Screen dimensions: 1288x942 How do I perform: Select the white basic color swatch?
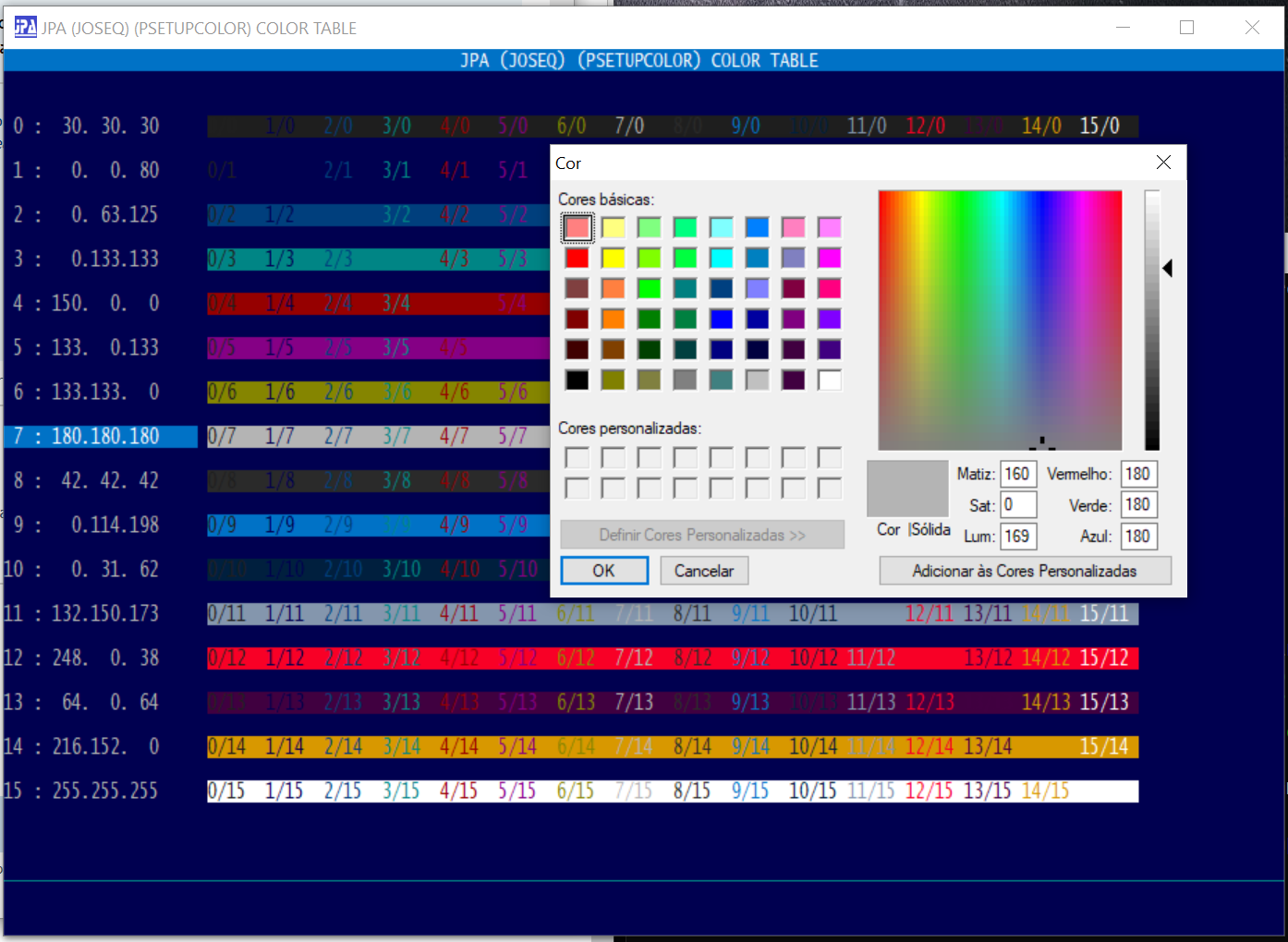tap(829, 380)
